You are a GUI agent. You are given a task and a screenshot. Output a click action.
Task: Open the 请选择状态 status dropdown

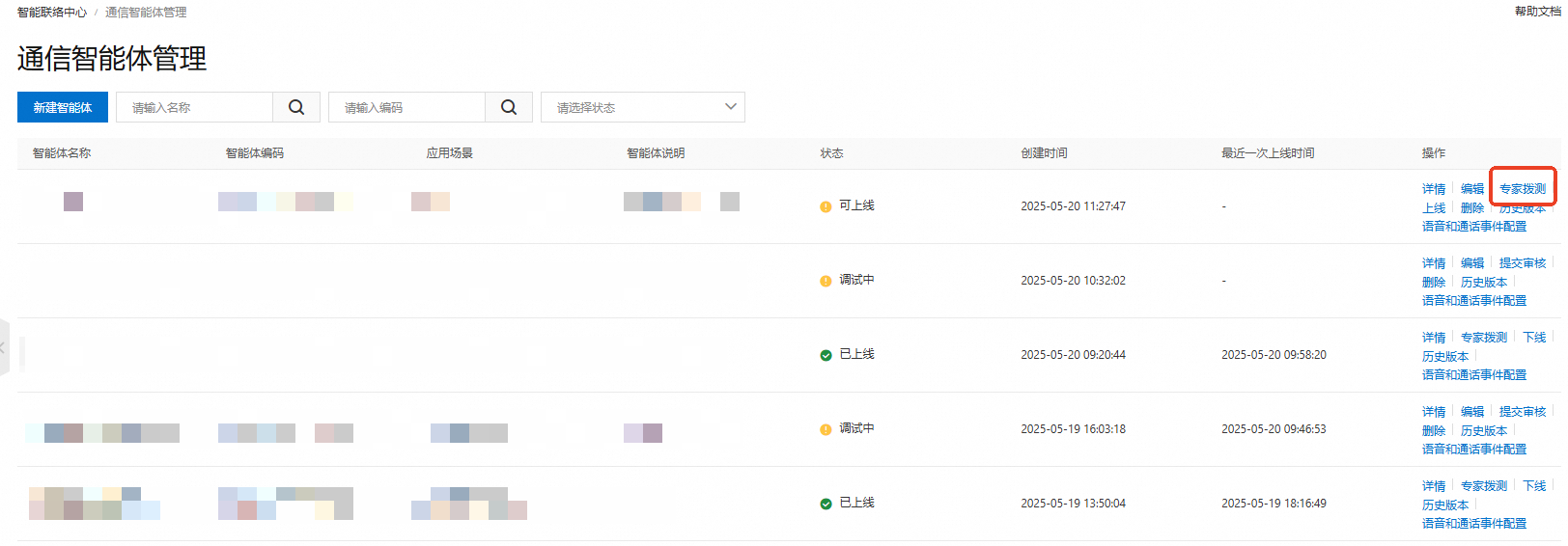[x=643, y=107]
